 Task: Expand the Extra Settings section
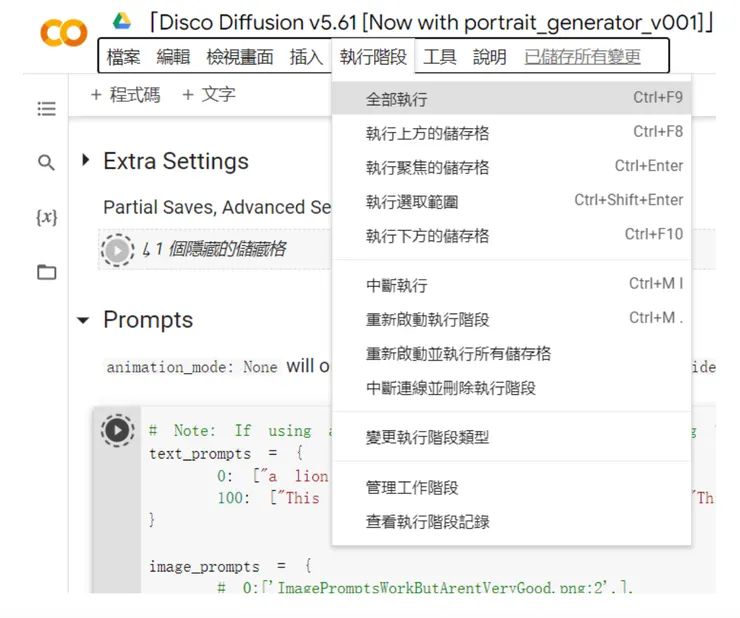(85, 161)
